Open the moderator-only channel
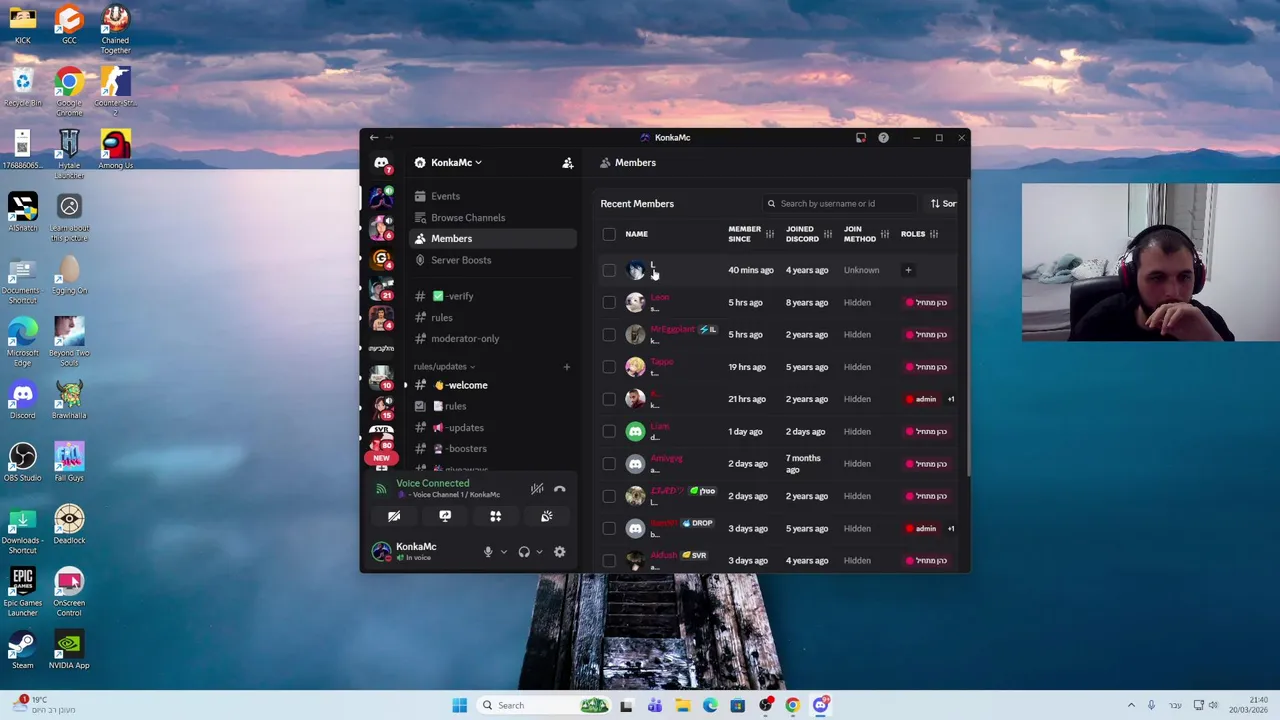Screen dimensions: 1280x720 coord(492,339)
